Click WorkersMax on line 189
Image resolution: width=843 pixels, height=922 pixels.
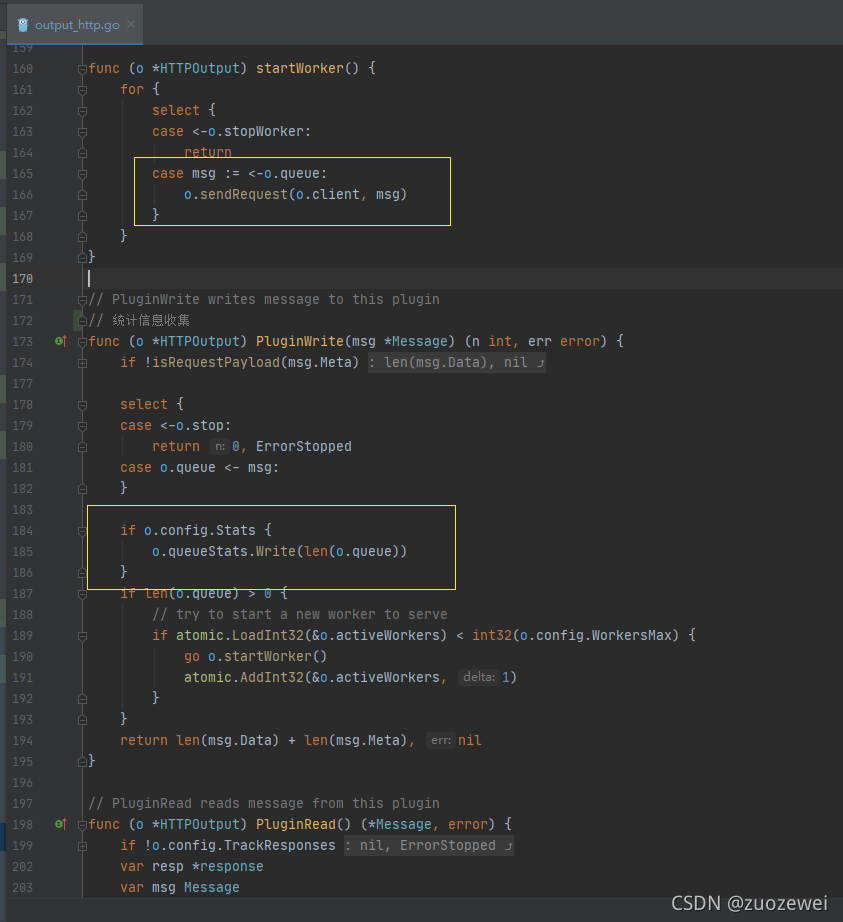(x=631, y=635)
